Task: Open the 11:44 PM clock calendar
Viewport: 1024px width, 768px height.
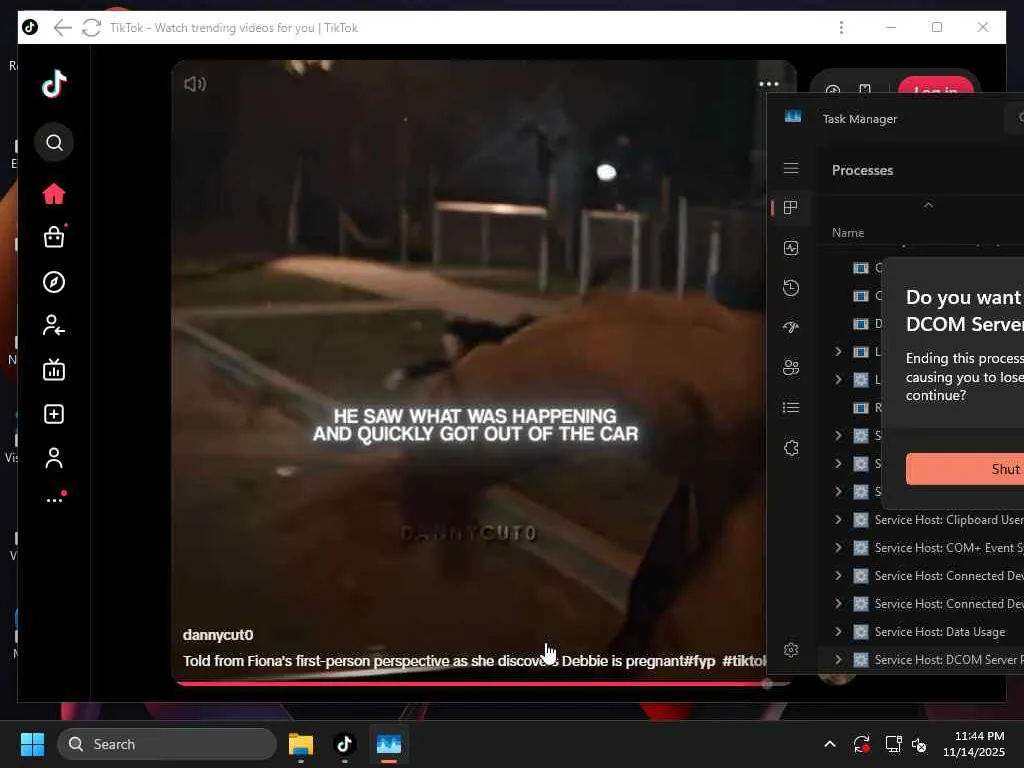Action: click(x=974, y=744)
